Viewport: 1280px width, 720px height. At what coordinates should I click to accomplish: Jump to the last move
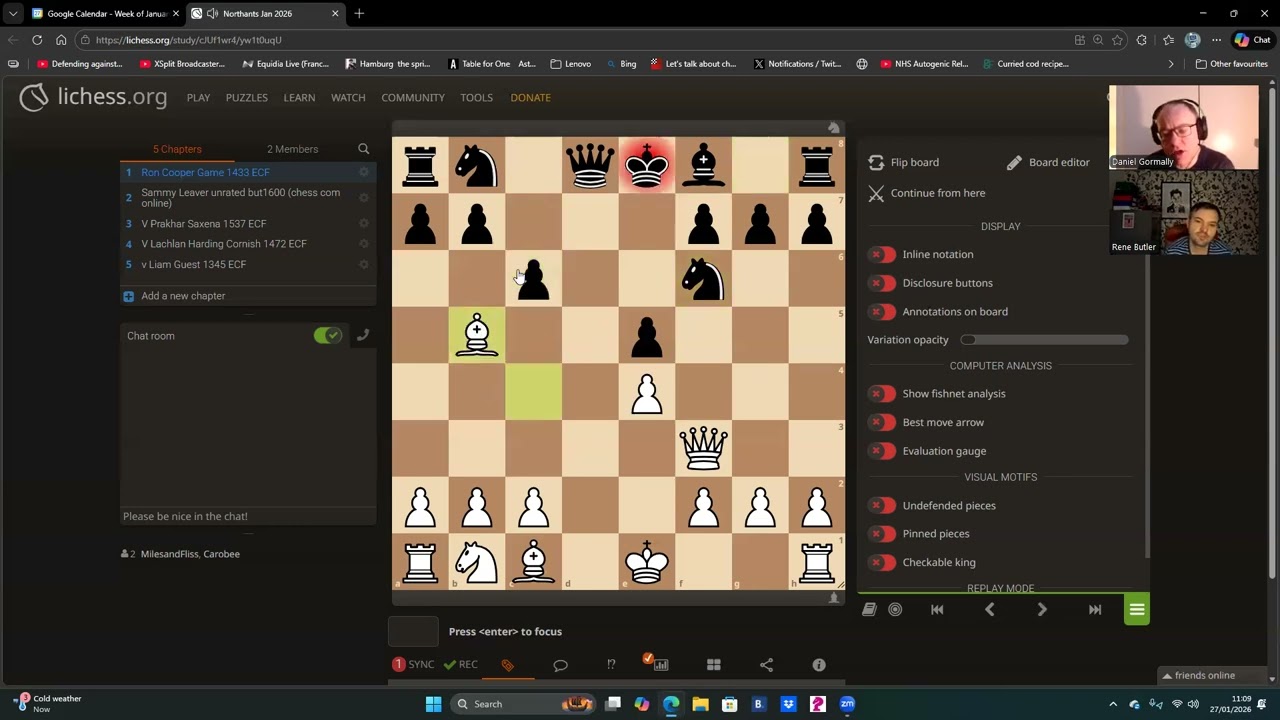[1095, 610]
